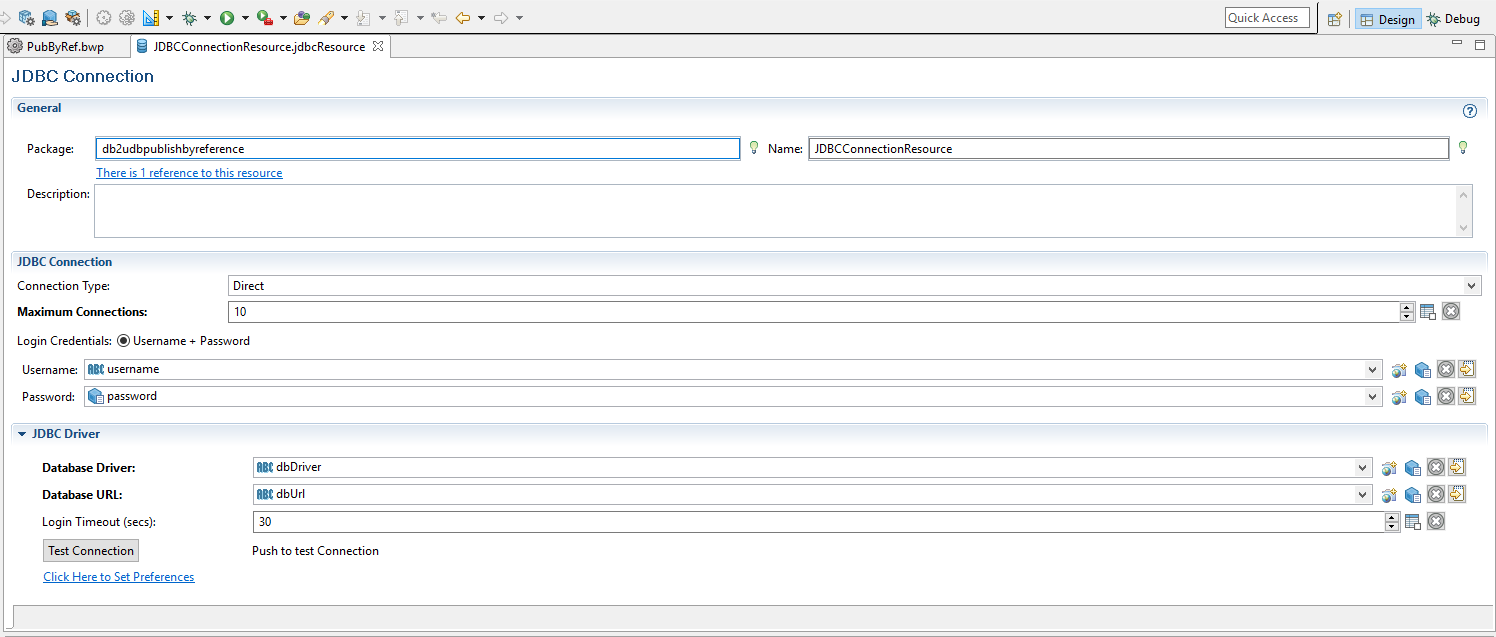Click the module property icon for Maximum Connections
Image resolution: width=1496 pixels, height=637 pixels.
[1428, 312]
